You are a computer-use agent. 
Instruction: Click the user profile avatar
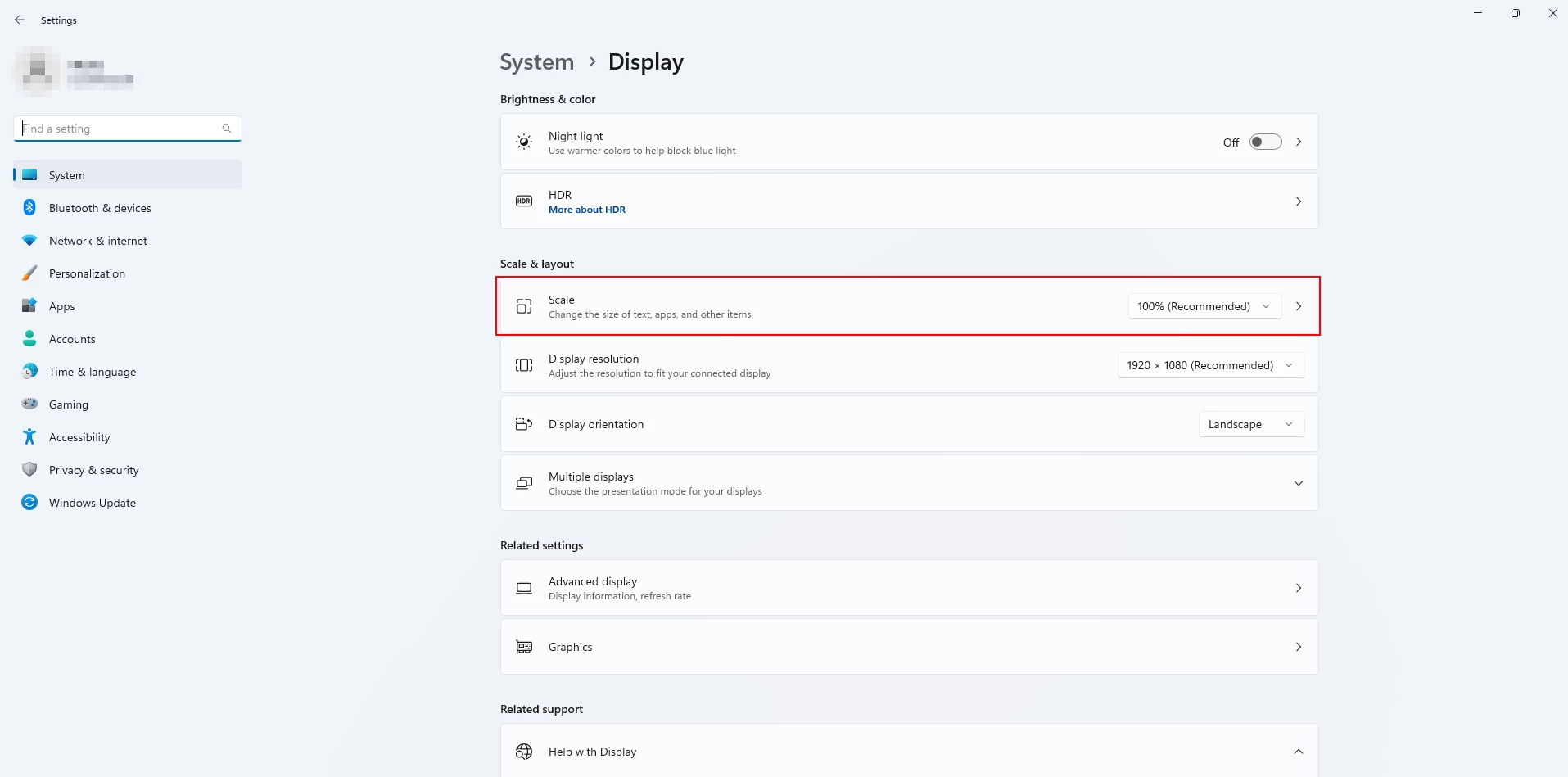tap(37, 71)
